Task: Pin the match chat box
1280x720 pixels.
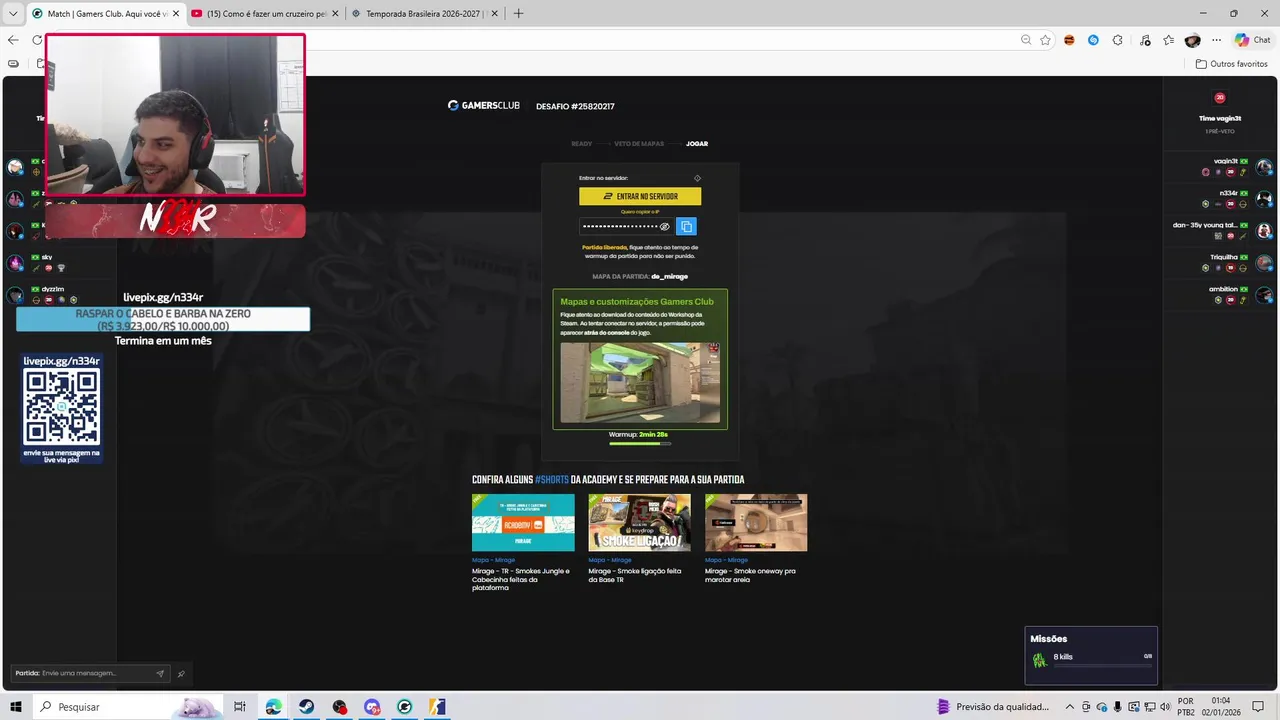Action: 181,673
